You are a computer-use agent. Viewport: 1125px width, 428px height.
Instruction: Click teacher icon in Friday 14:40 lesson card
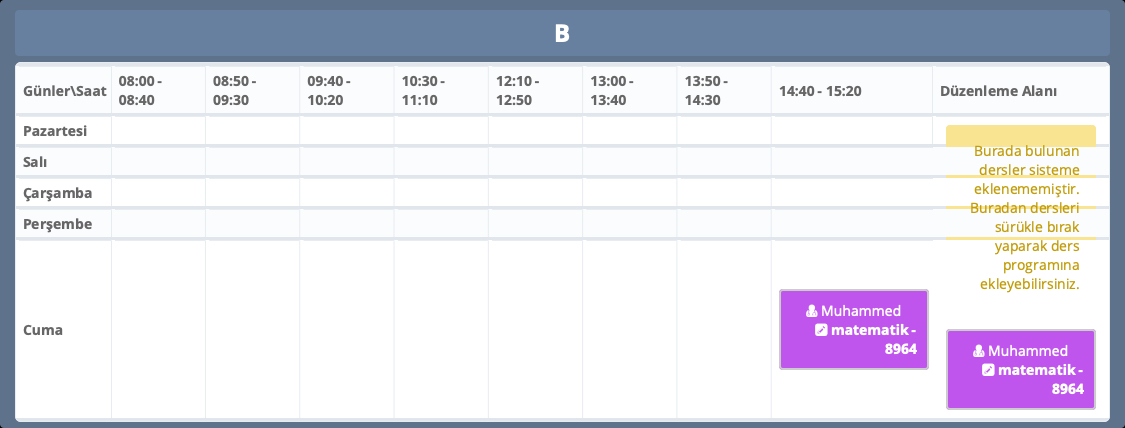click(x=812, y=311)
